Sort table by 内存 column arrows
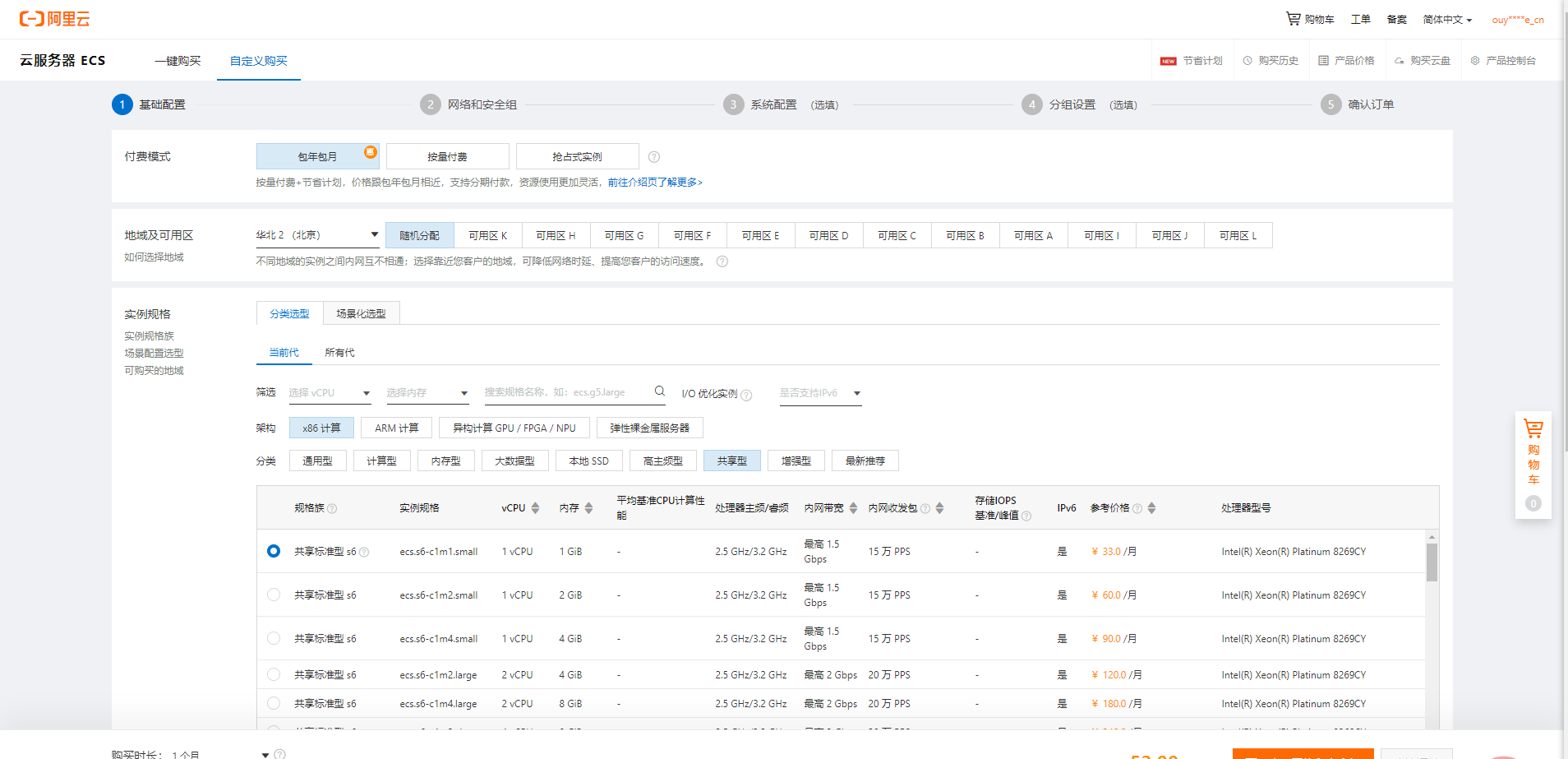Image resolution: width=1568 pixels, height=759 pixels. (588, 508)
